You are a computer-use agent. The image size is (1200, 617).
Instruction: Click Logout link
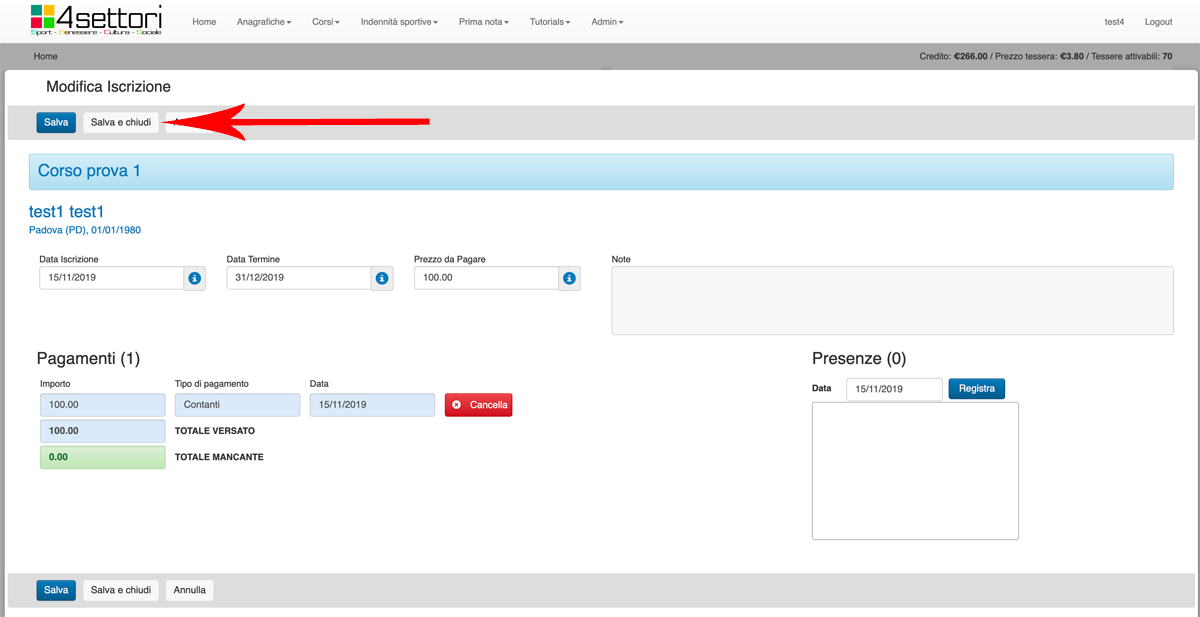tap(1158, 22)
